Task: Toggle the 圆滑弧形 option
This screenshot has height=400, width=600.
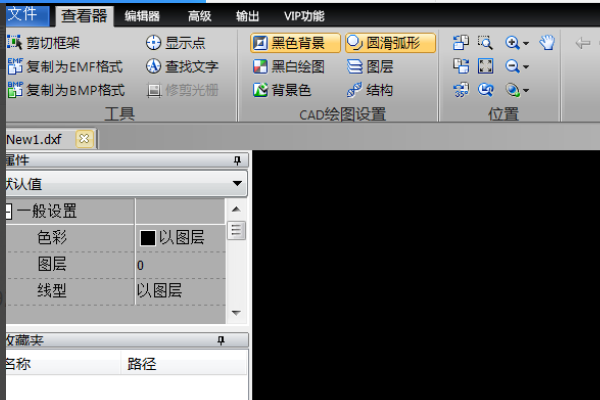Action: click(390, 43)
